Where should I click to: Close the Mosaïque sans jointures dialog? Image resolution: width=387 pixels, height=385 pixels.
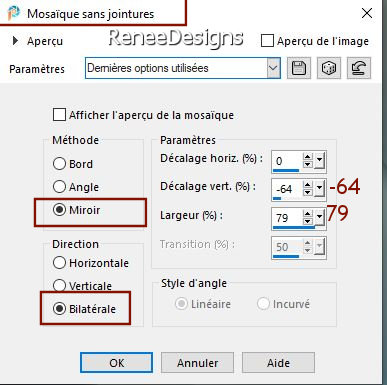[367, 13]
